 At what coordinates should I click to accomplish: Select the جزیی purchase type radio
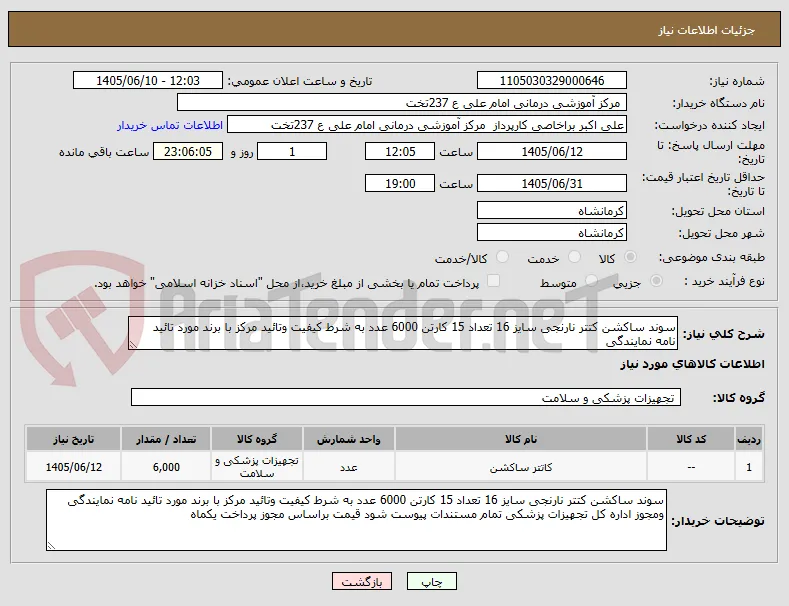[x=656, y=281]
